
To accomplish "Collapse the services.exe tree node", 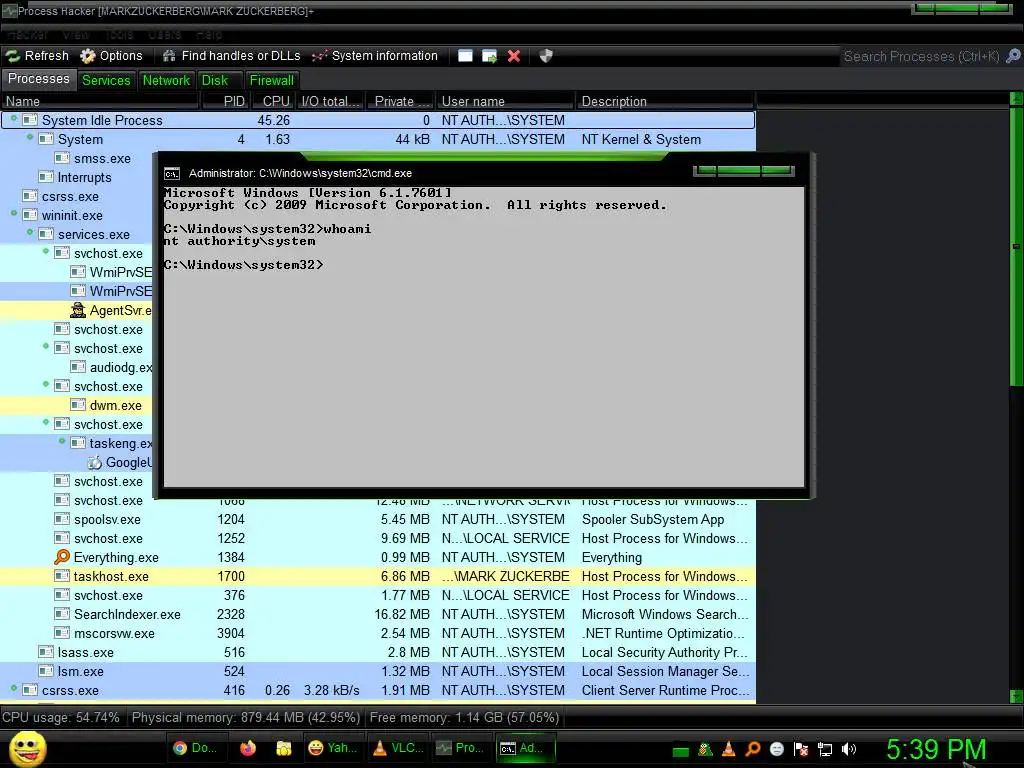I will click(x=30, y=232).
